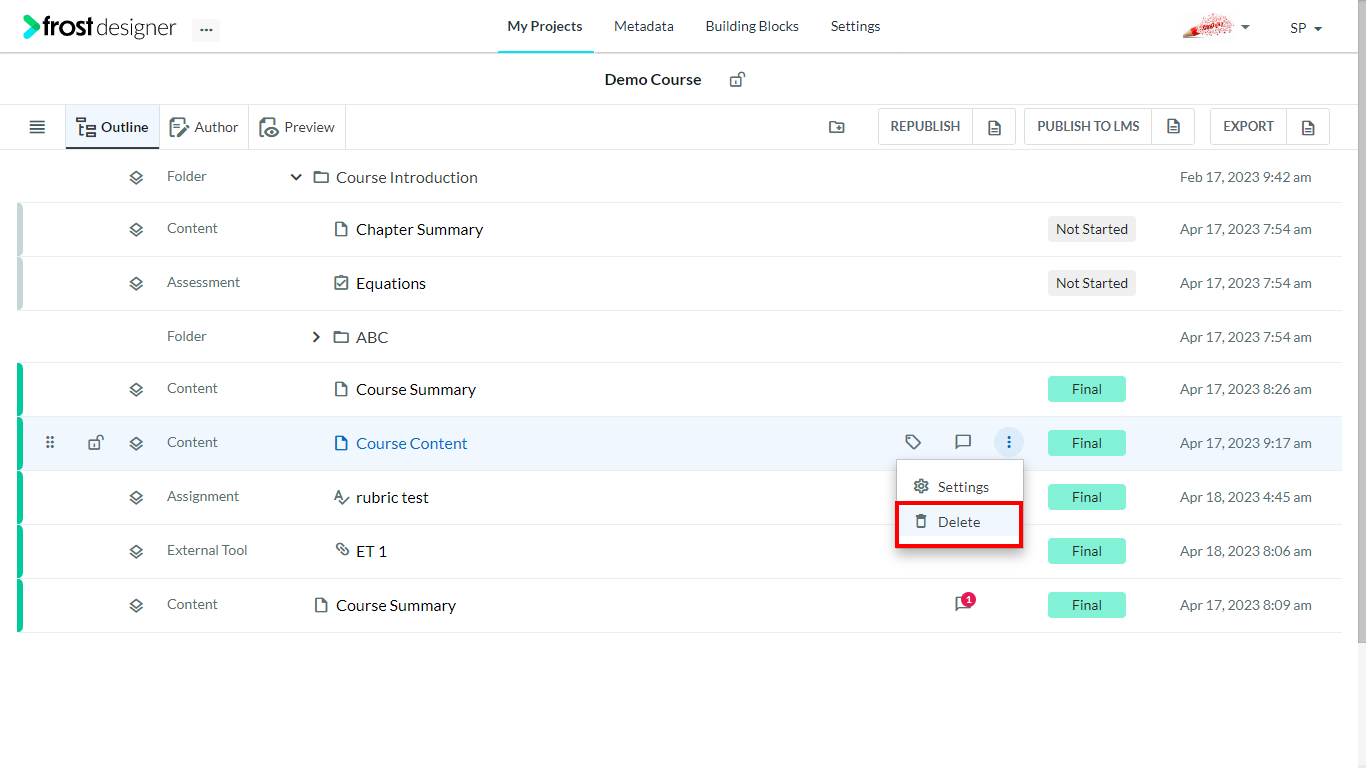Click the Final status of ET 1

1087,551
